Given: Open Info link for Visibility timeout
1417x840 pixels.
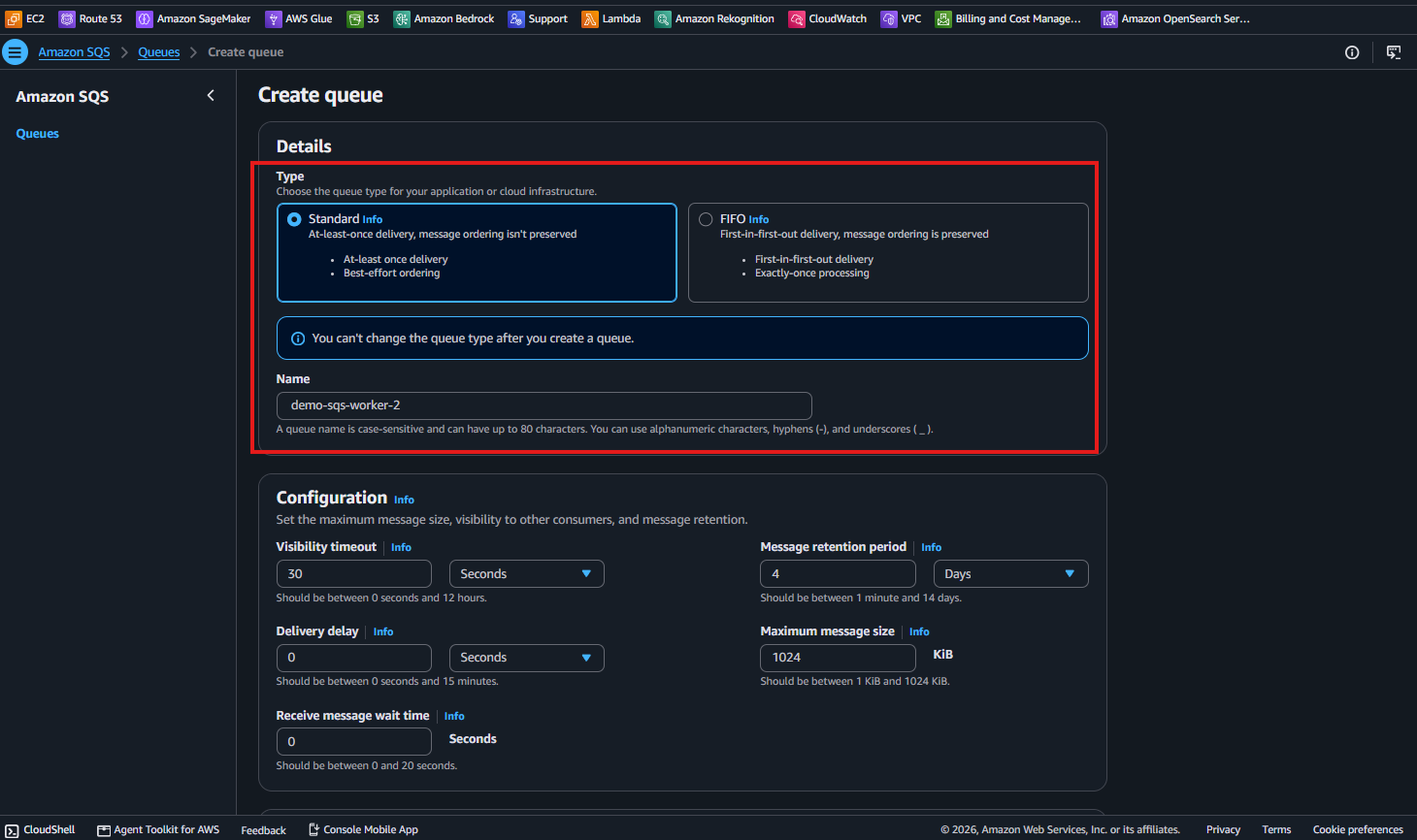Looking at the screenshot, I should point(401,548).
